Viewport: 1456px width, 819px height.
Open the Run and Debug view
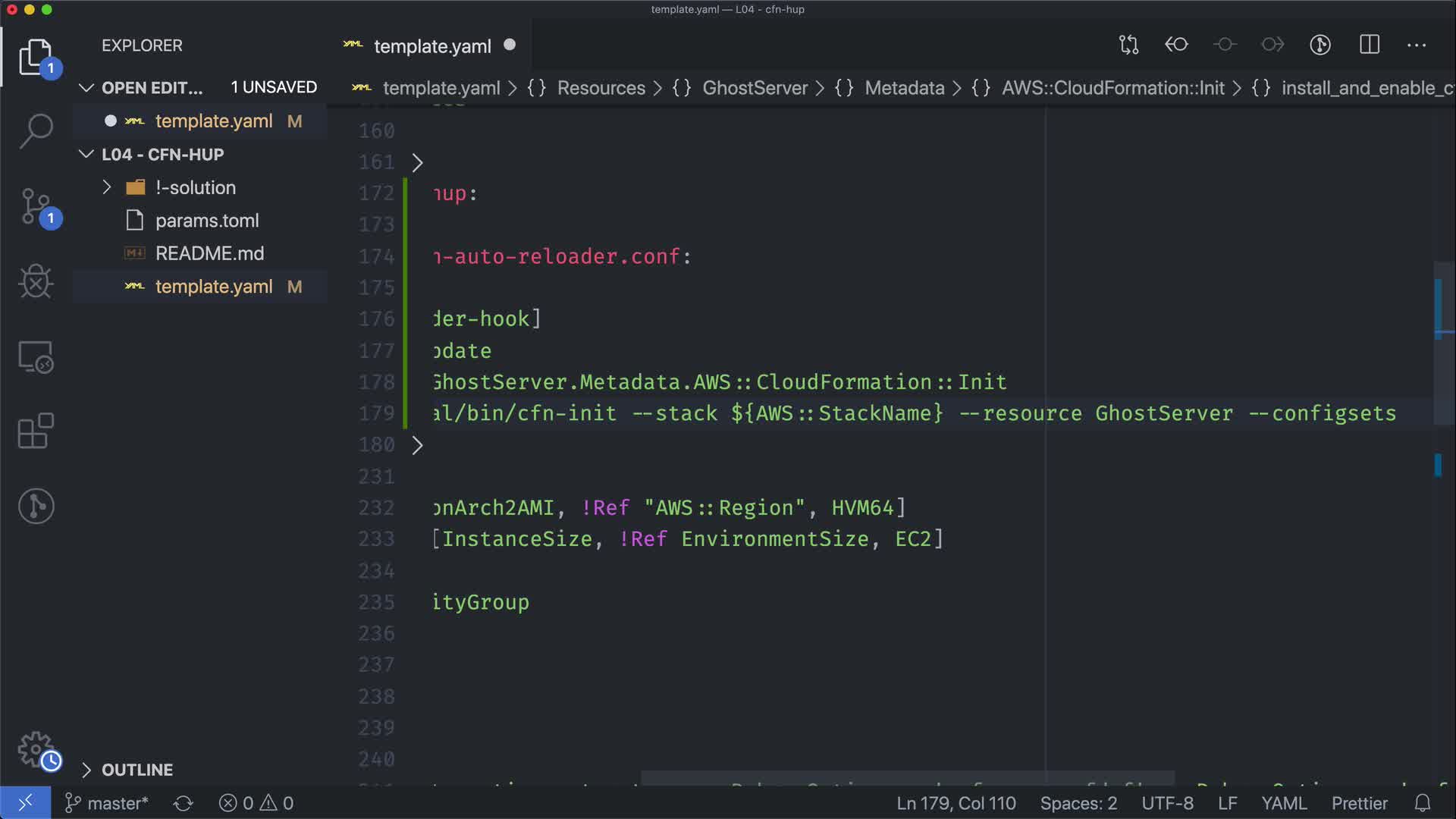tap(36, 281)
